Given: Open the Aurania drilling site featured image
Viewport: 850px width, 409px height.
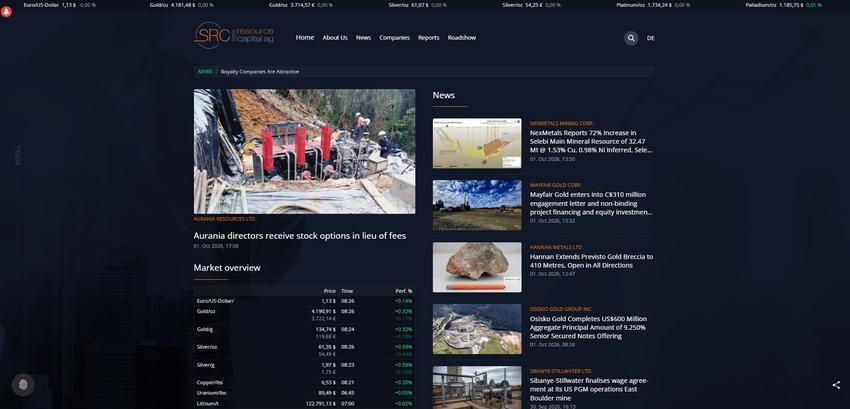Looking at the screenshot, I should click(305, 151).
